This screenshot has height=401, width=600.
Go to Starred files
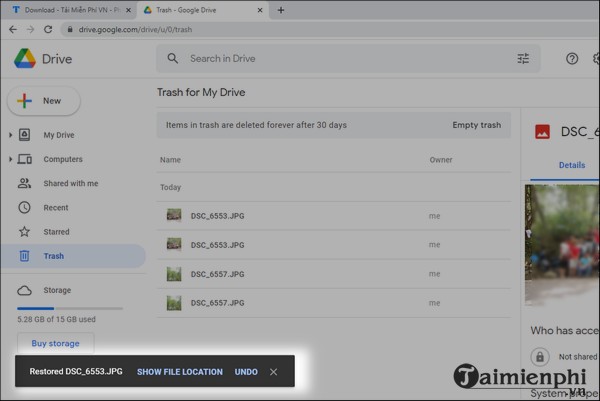click(56, 231)
